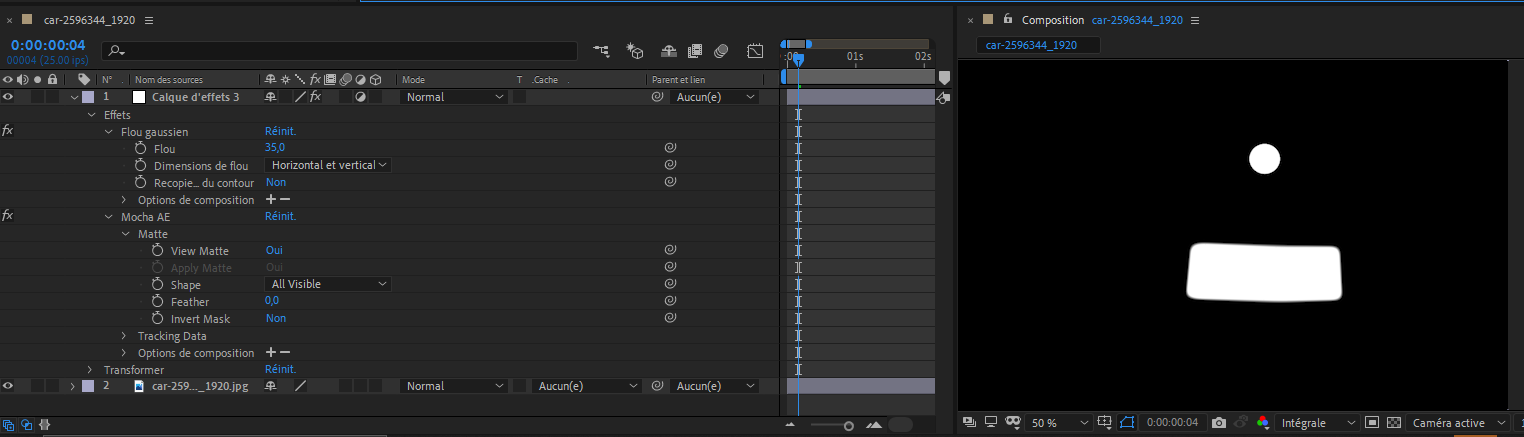Take a snapshot with the camera icon
Viewport: 1524px width, 437px height.
1218,423
